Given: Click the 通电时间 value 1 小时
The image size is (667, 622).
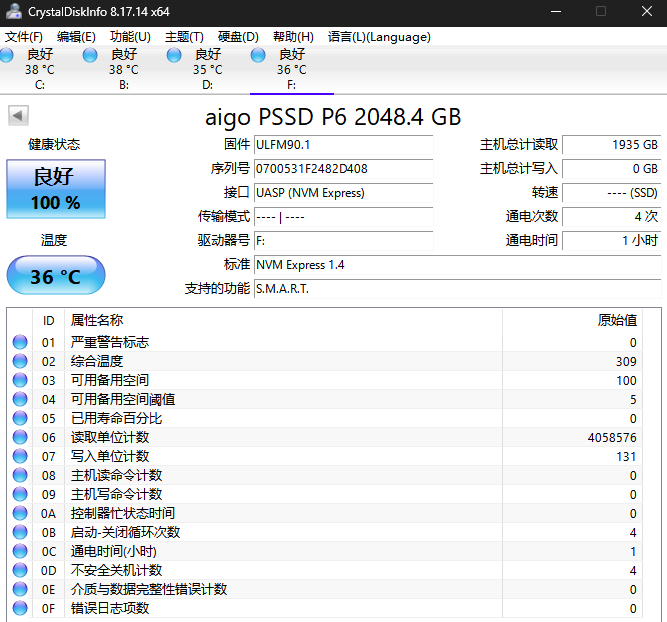Looking at the screenshot, I should pos(612,241).
